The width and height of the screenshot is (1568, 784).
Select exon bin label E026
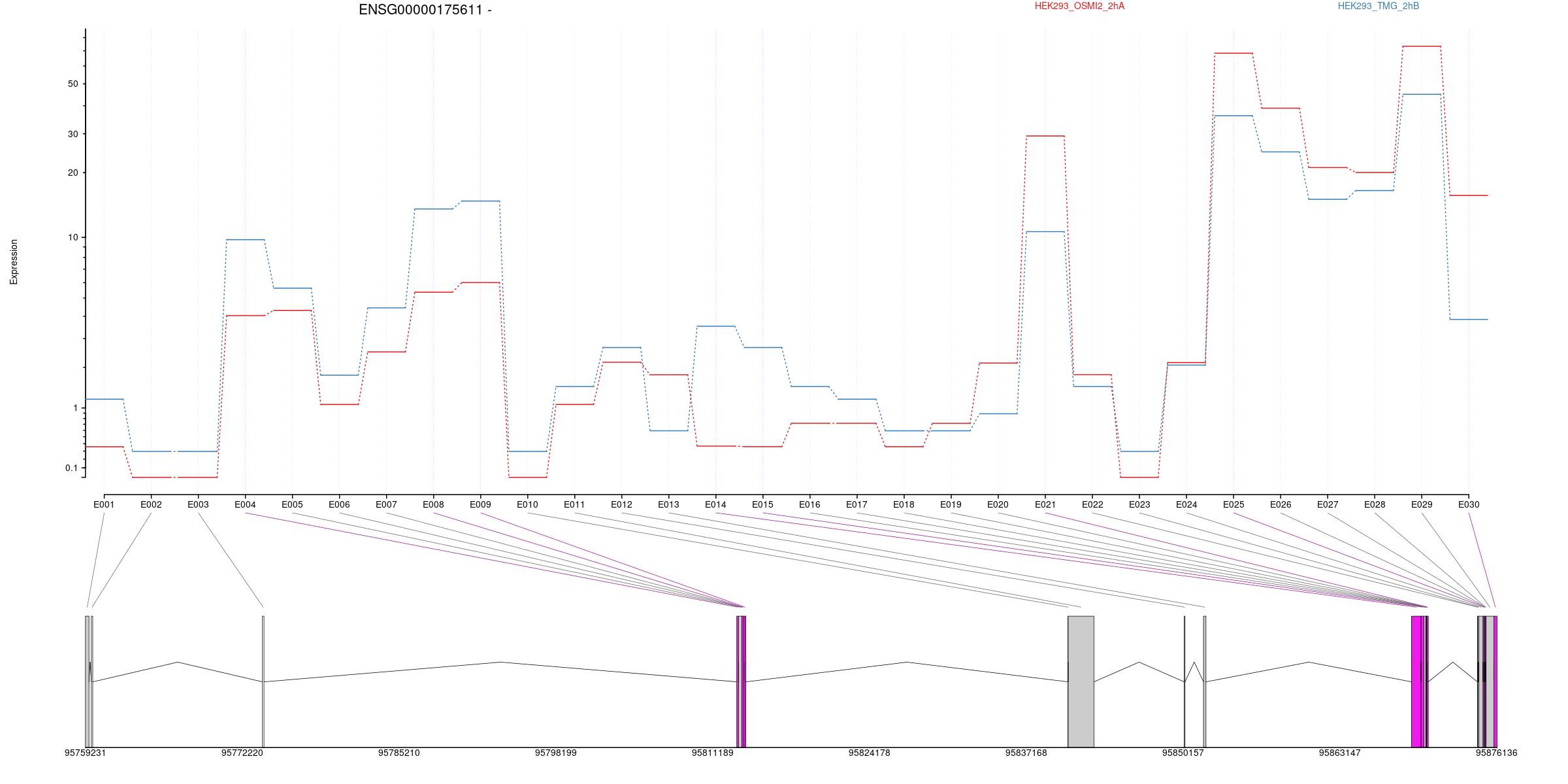tap(1281, 504)
